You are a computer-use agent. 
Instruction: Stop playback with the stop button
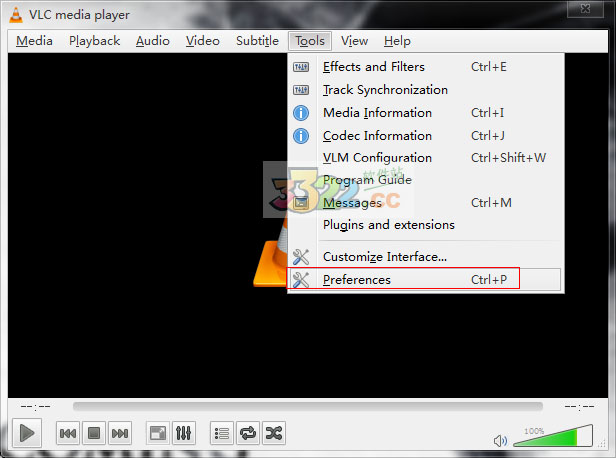tap(94, 433)
